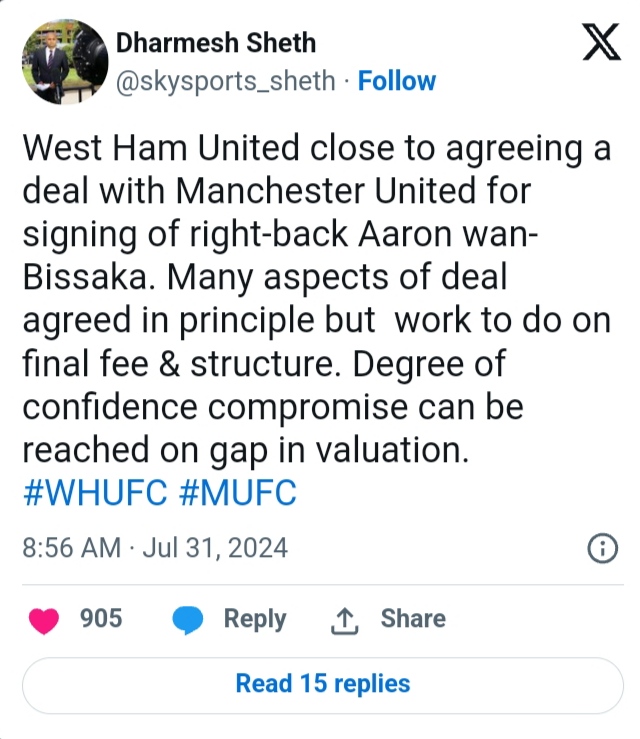Image resolution: width=640 pixels, height=739 pixels.
Task: Click the Reply text label
Action: pyautogui.click(x=254, y=619)
